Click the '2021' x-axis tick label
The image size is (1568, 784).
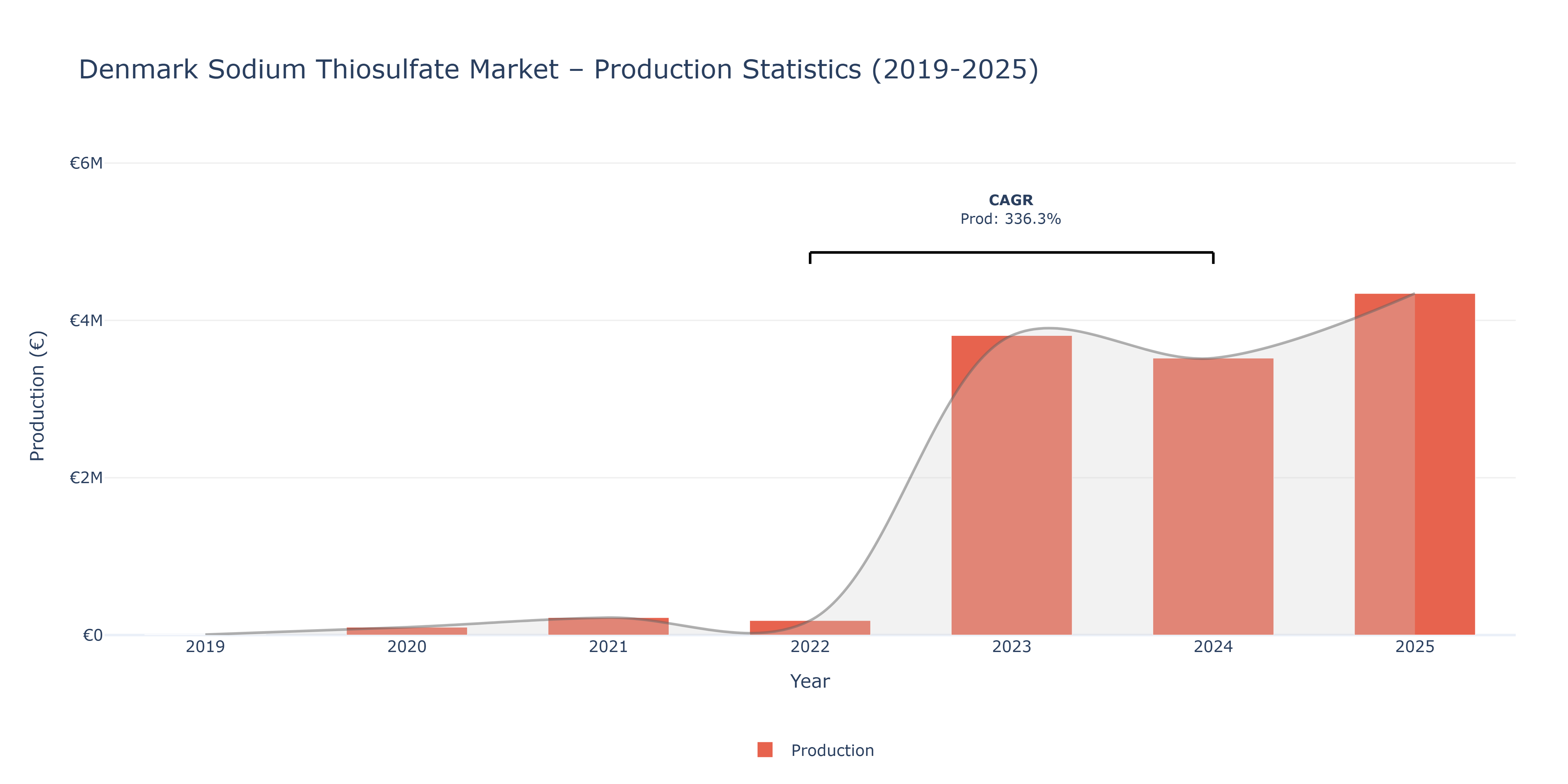608,646
